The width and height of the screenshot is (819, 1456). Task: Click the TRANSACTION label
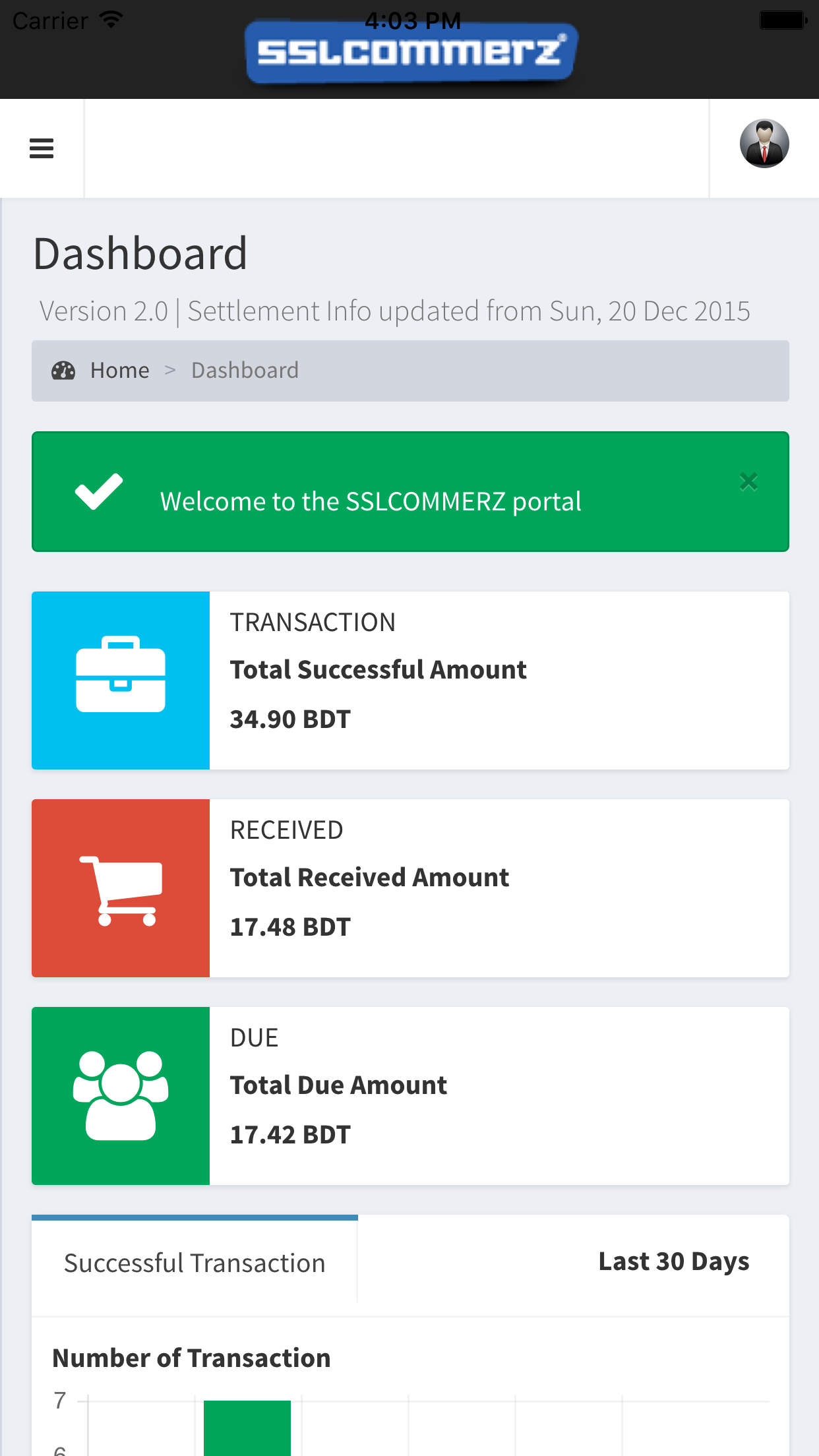pyautogui.click(x=313, y=622)
